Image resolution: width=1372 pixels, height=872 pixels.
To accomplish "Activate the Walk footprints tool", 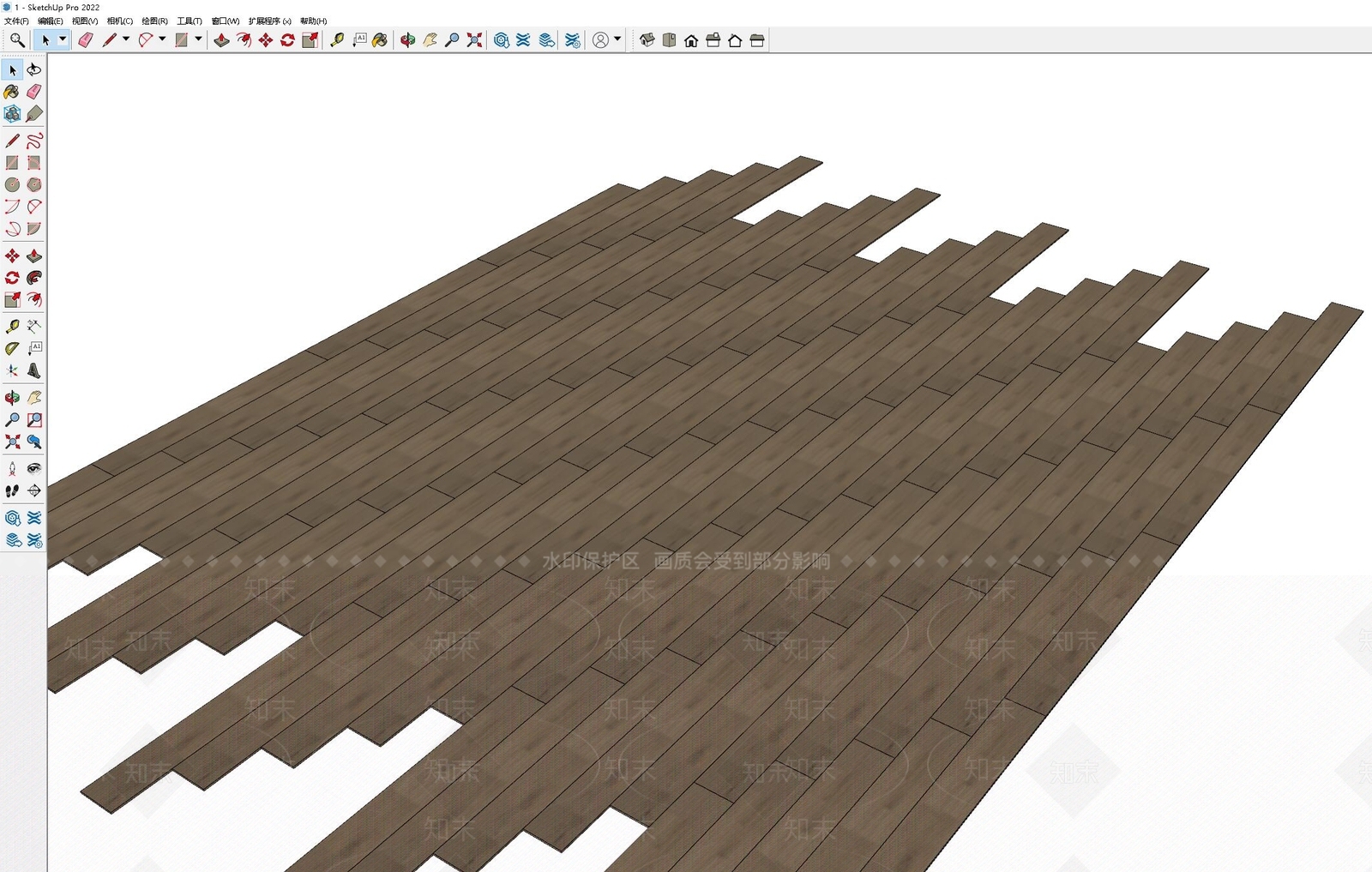I will click(x=12, y=490).
